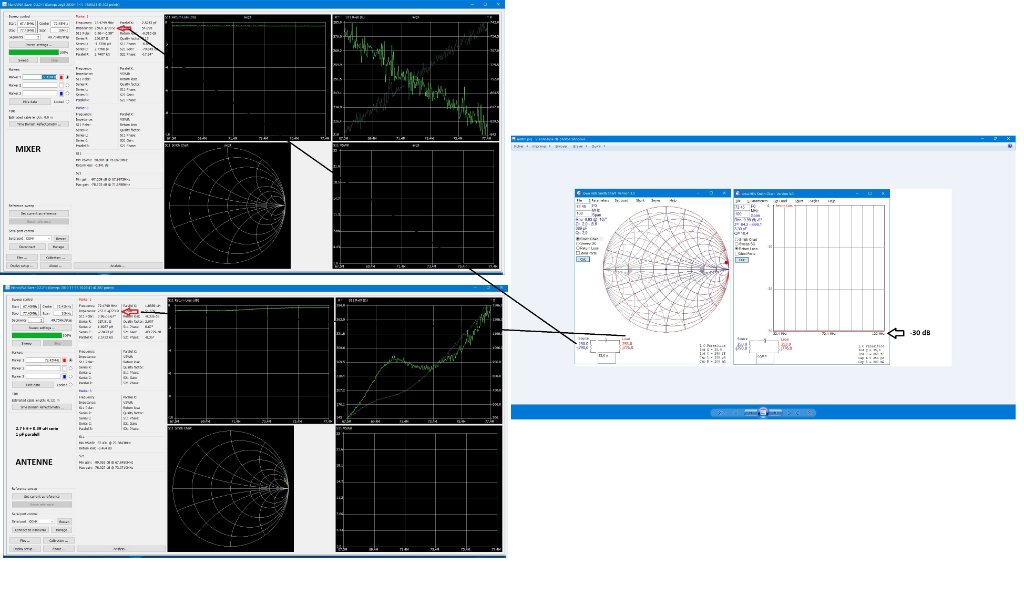Select Marker 2 radio button in MIXER window
Viewport: 1024px width, 595px height.
[67, 86]
